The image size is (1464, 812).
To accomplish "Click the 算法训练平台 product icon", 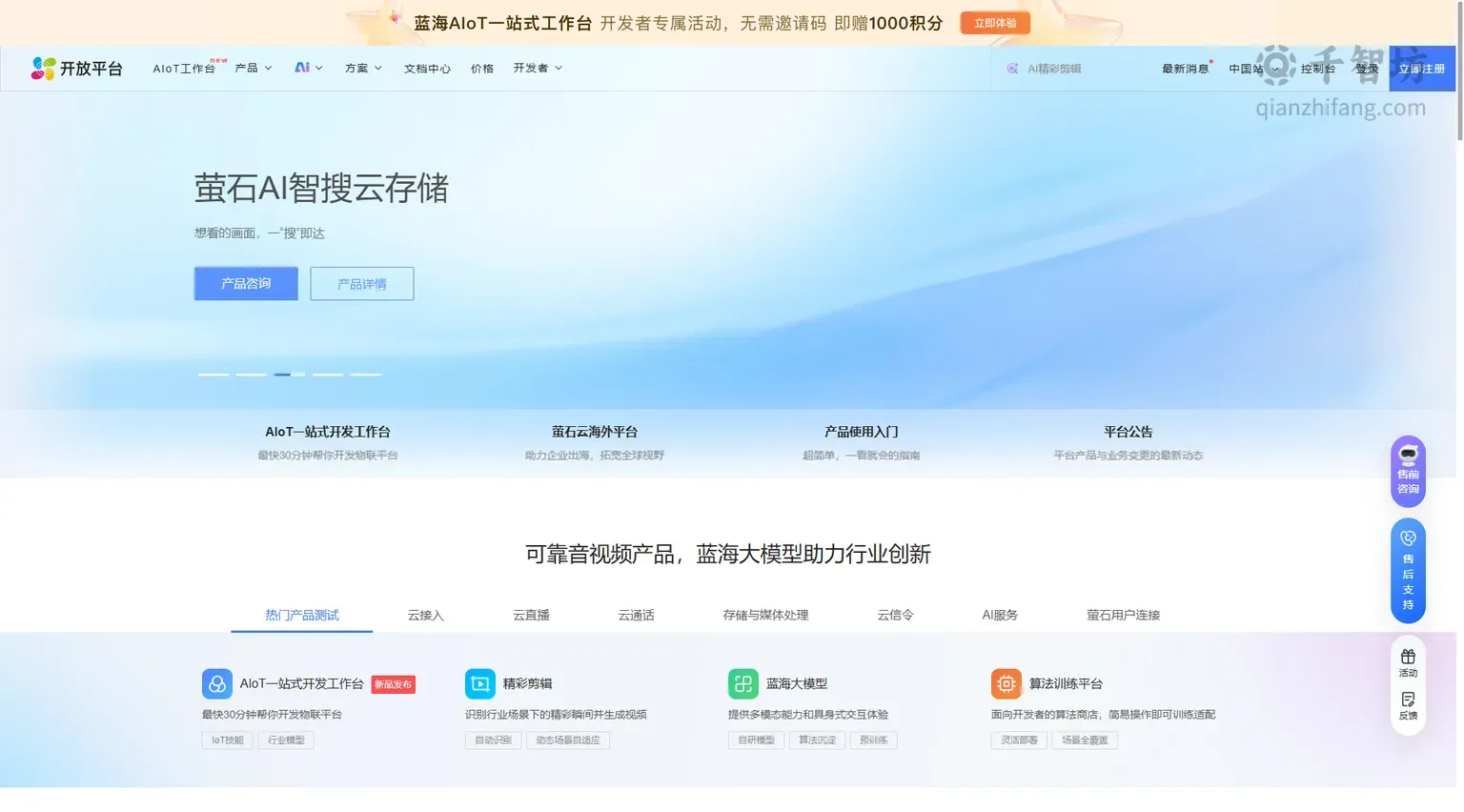I will (x=1006, y=683).
